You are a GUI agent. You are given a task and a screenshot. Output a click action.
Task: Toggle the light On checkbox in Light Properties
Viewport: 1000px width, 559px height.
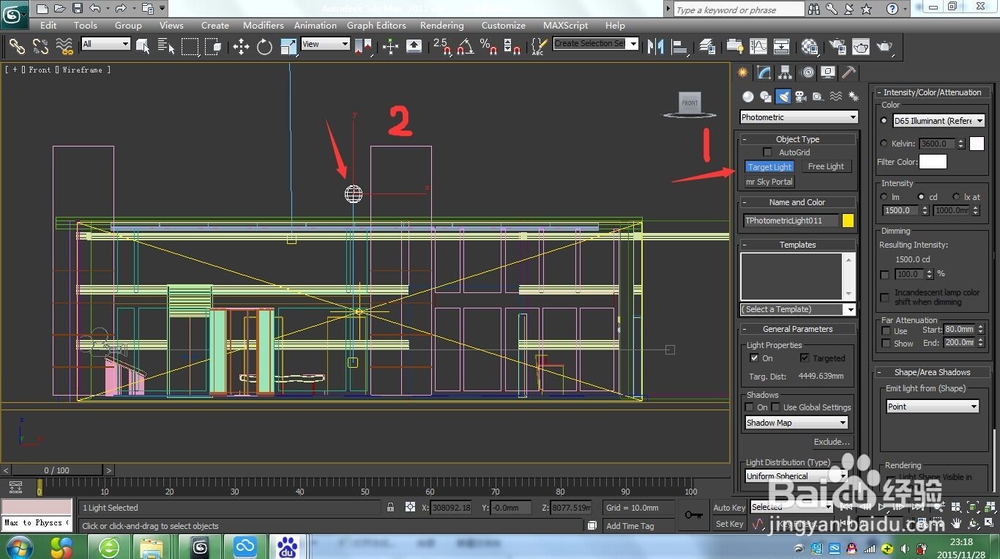[x=754, y=358]
